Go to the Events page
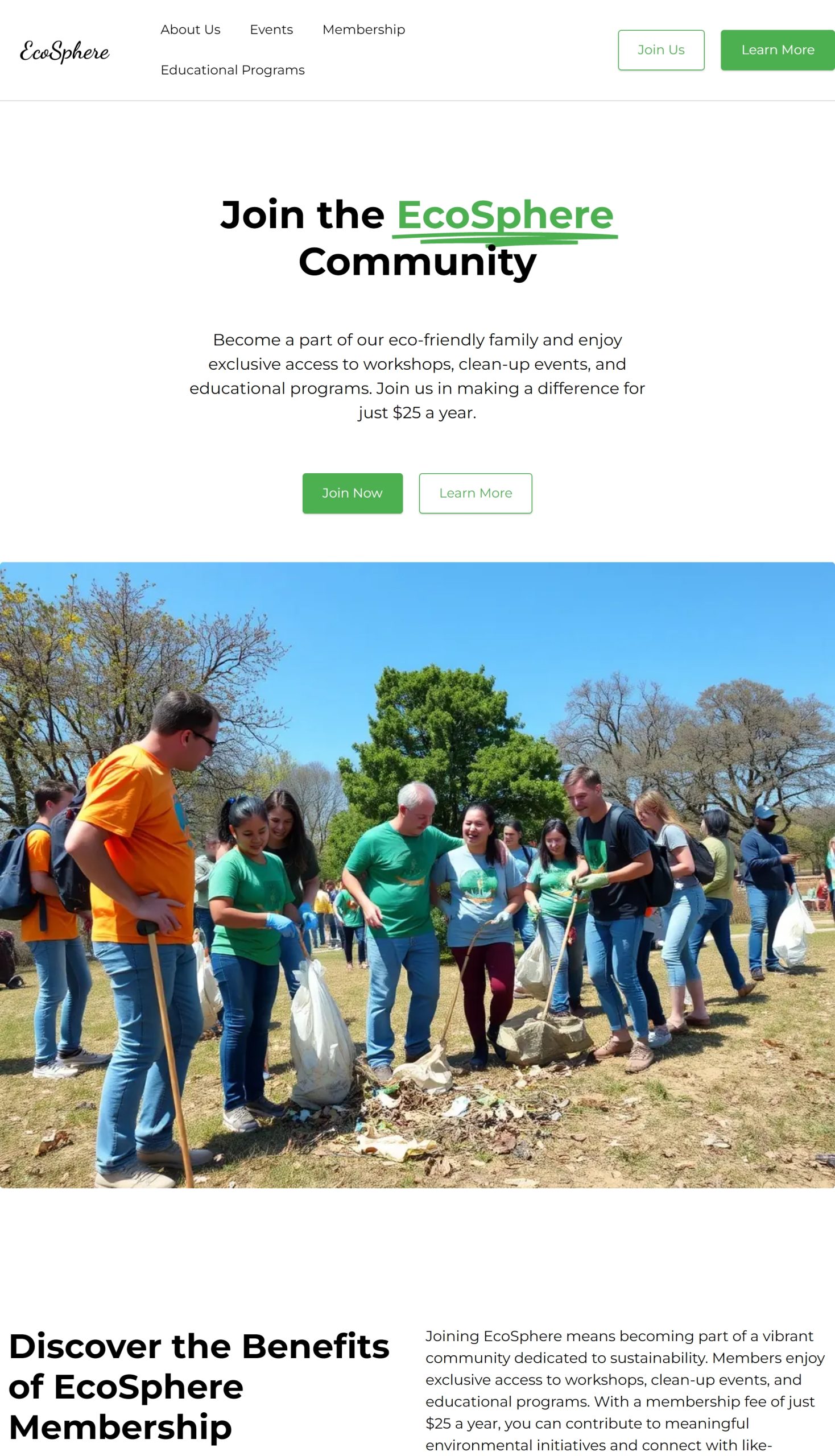The image size is (835, 1456). 271,30
